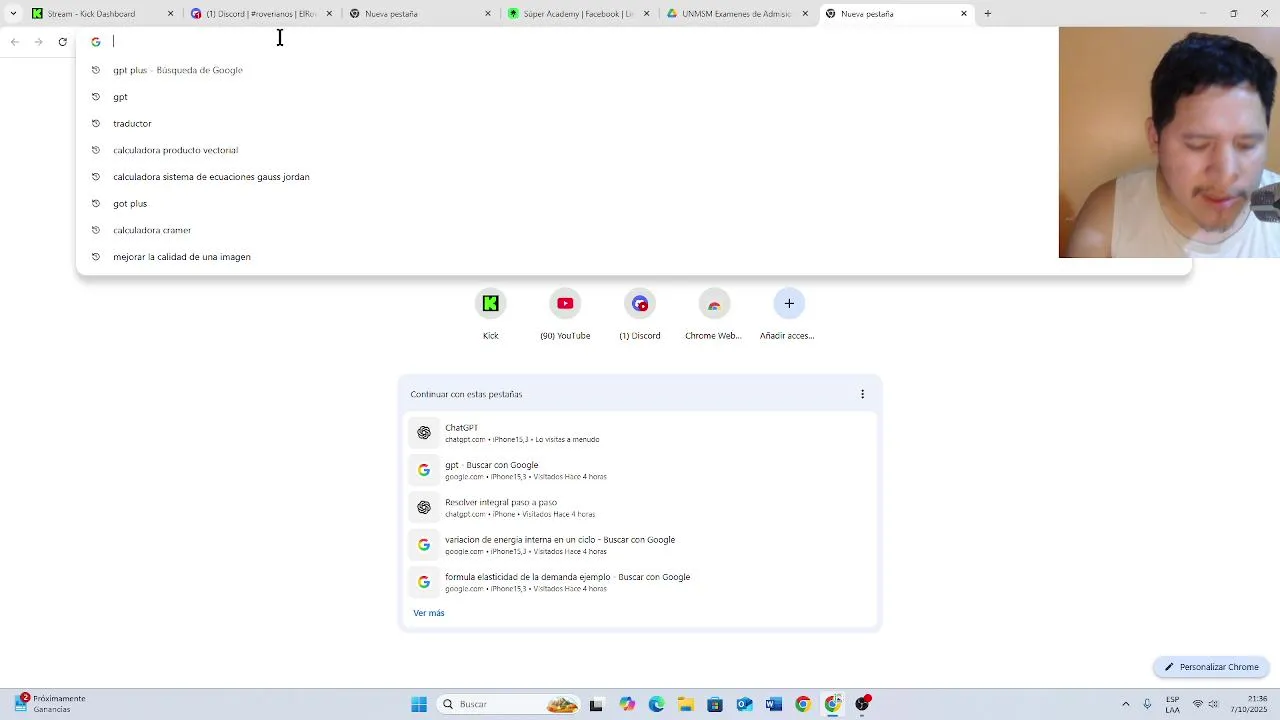
Task: Select the 'gpt' search suggestion
Action: (633, 97)
